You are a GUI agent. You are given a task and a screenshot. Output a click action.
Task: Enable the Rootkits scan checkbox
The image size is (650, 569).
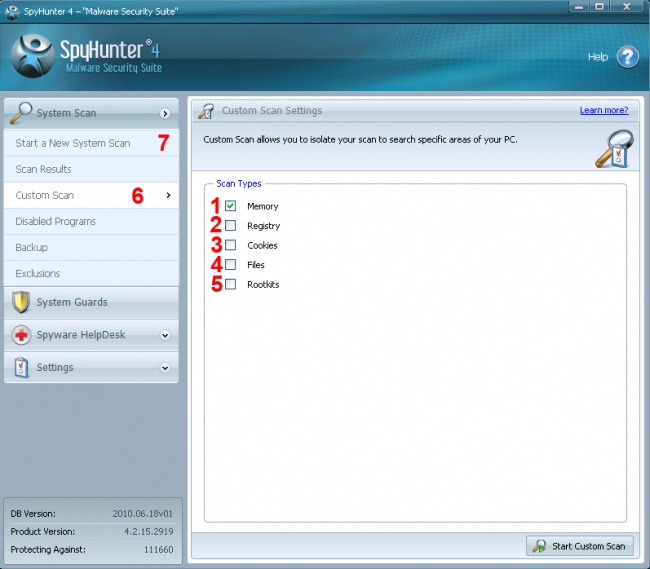tap(231, 285)
